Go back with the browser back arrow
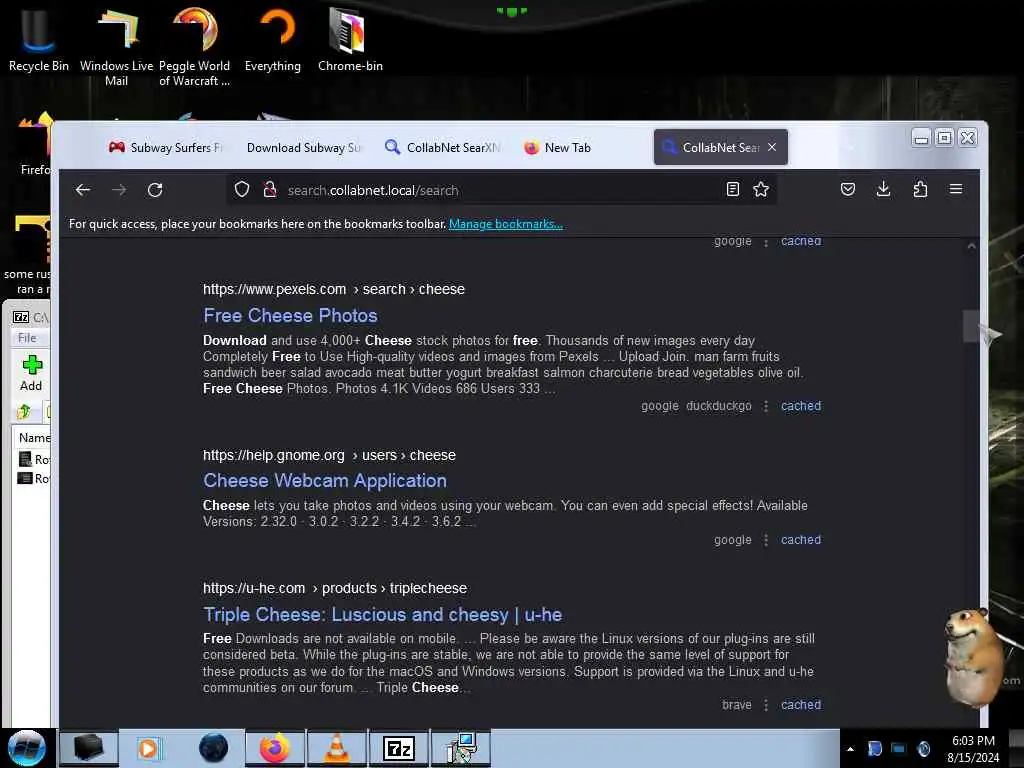The image size is (1024, 768). click(82, 190)
